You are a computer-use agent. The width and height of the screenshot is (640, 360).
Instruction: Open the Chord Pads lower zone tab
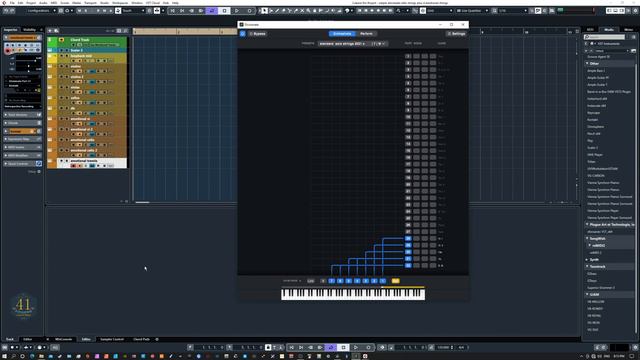coord(141,339)
